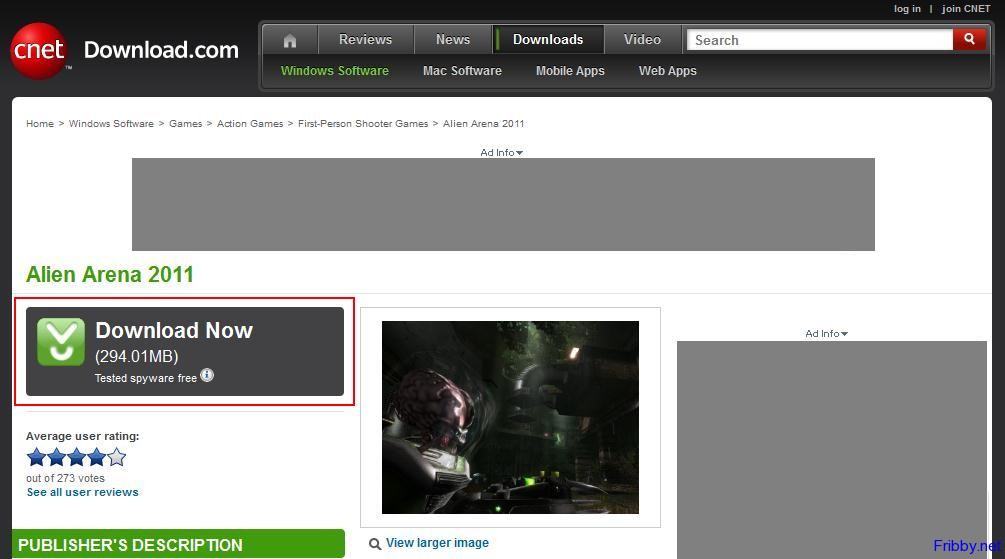Switch to the News tab
The width and height of the screenshot is (1005, 559).
tap(453, 40)
